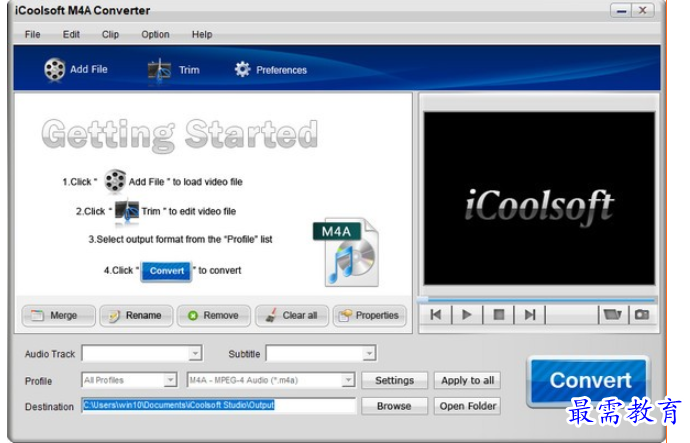Image resolution: width=690 pixels, height=443 pixels.
Task: Take snapshot with camera icon
Action: tap(642, 315)
